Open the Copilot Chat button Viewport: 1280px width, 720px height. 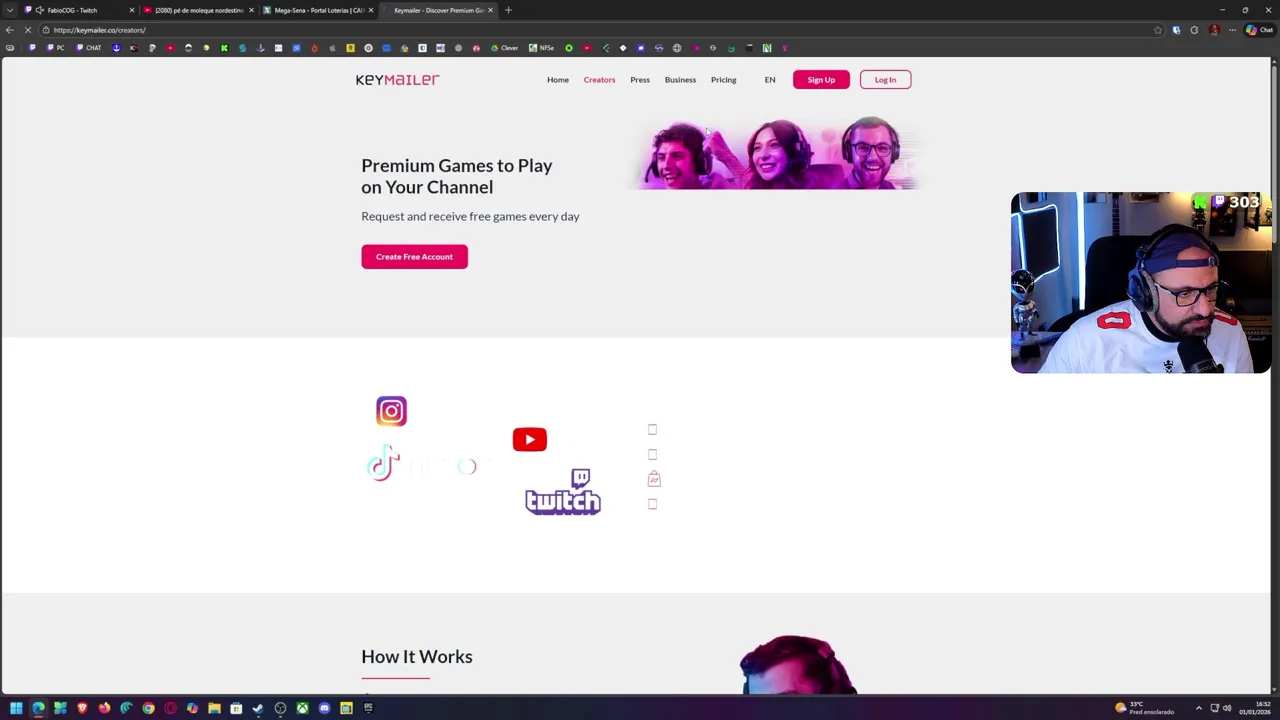(1259, 30)
